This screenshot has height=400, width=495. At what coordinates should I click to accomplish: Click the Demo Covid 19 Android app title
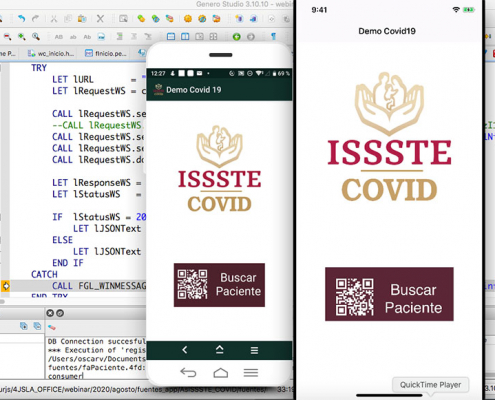[194, 90]
